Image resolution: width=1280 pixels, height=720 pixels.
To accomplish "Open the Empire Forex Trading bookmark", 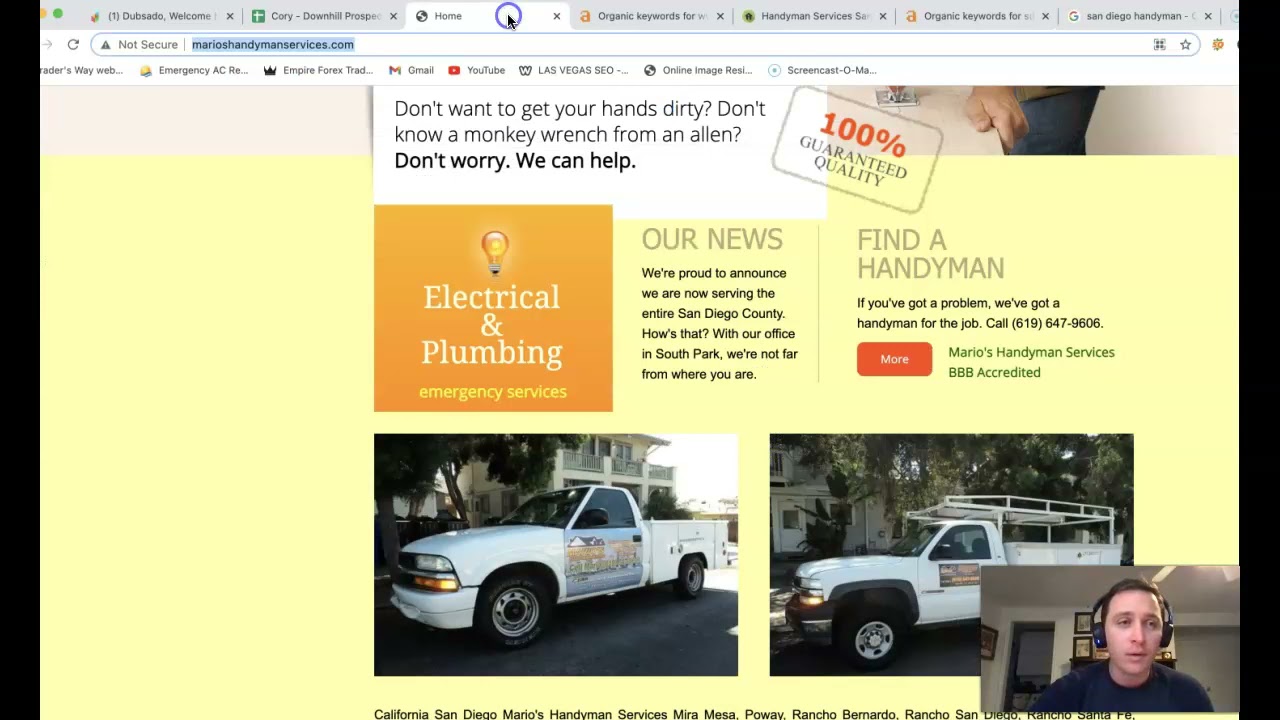I will (x=317, y=70).
